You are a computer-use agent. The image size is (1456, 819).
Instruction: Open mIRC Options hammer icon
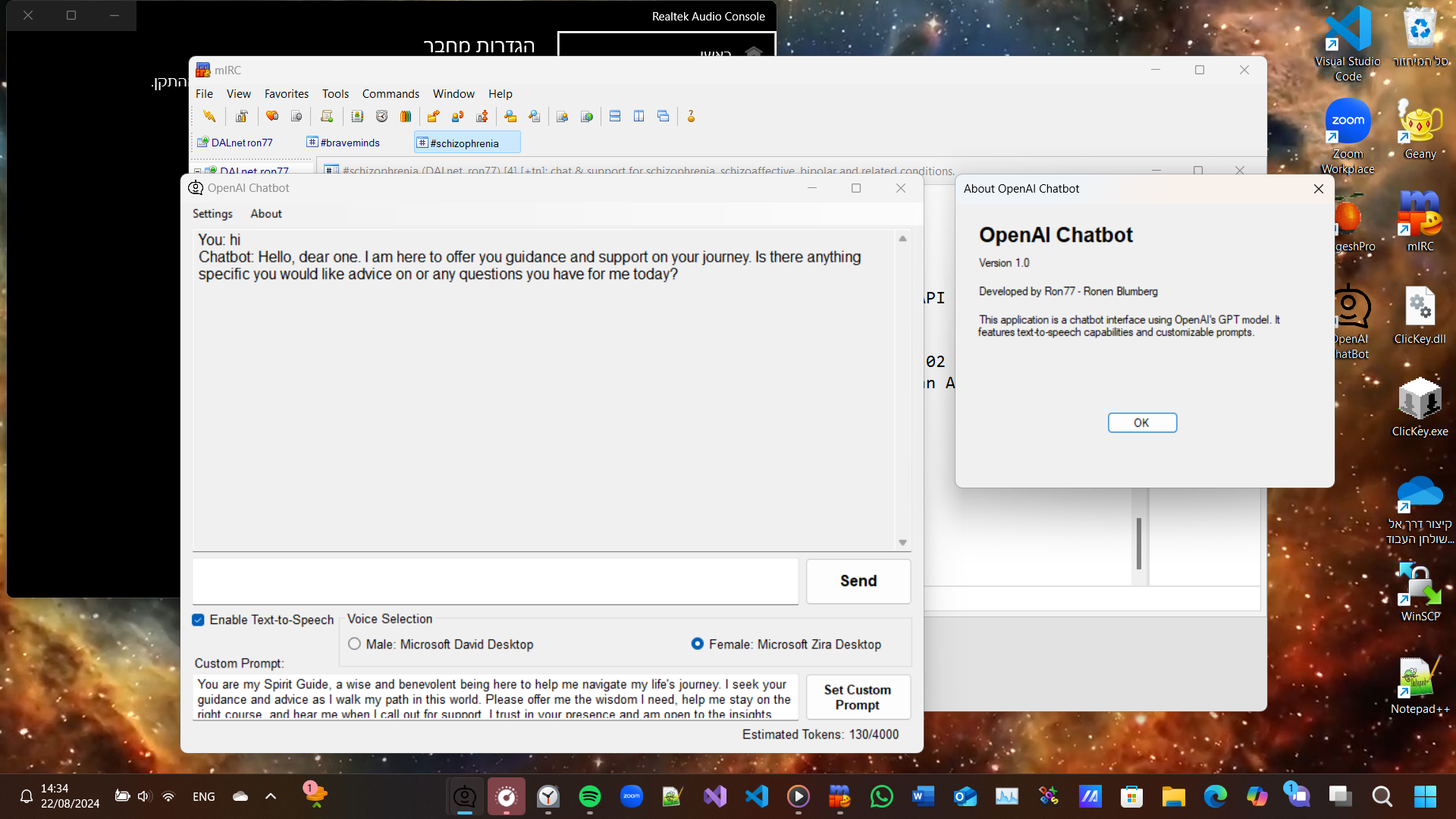241,116
